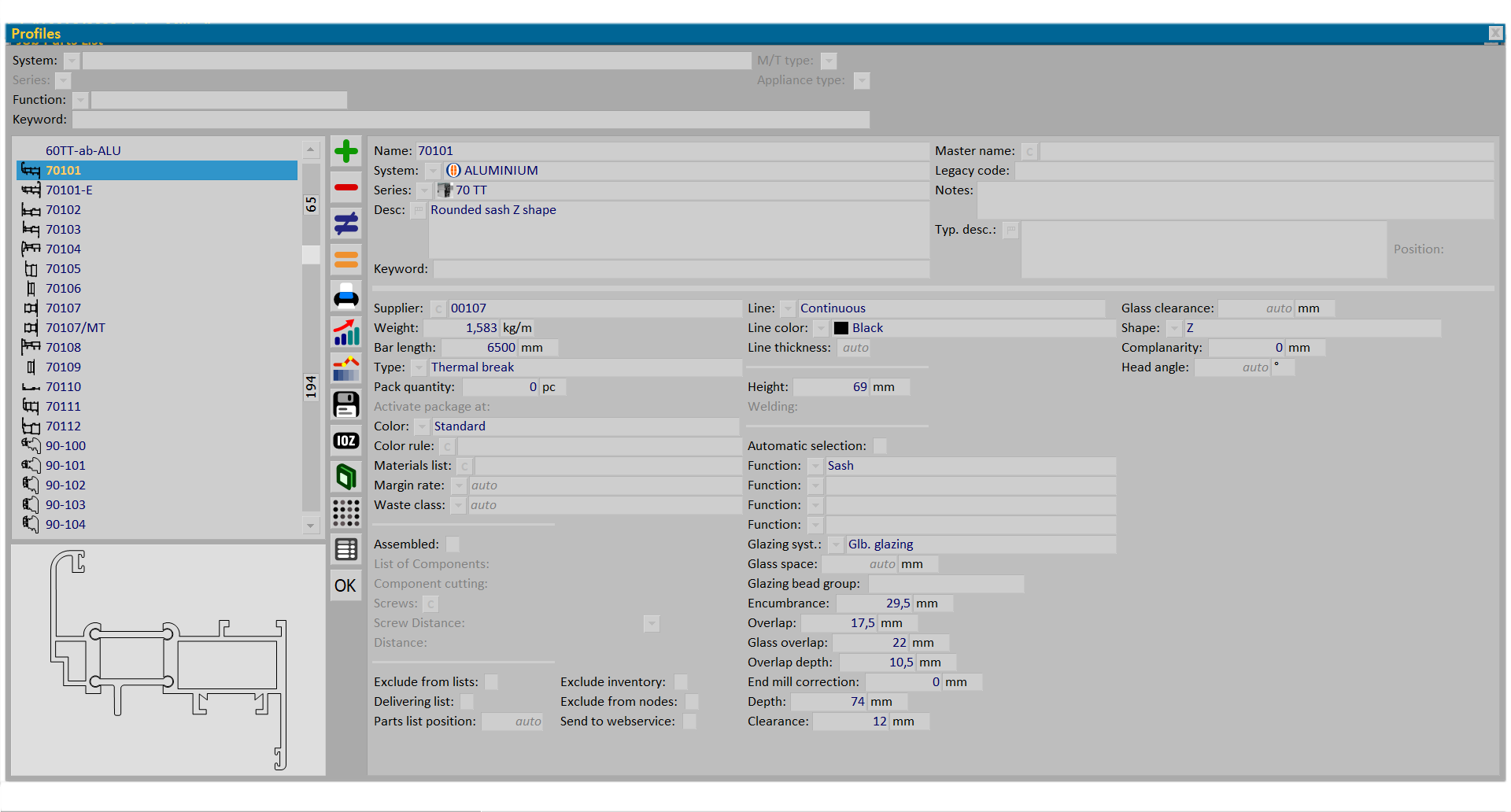Expand the Shape dropdown arrow
Viewport: 1511px width, 812px height.
[1174, 328]
